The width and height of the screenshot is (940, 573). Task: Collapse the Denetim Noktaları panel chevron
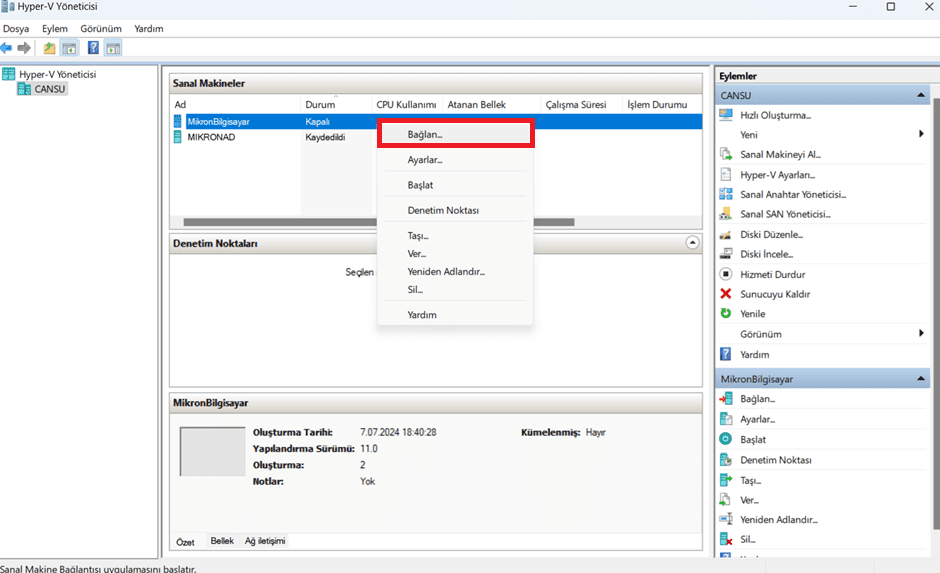[692, 243]
